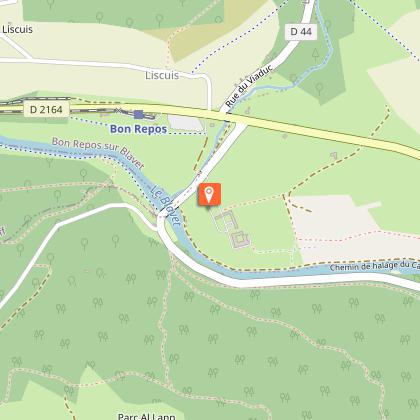This screenshot has height=420, width=420.
Task: Click the Parc Al Lann label
Action: coord(147,416)
